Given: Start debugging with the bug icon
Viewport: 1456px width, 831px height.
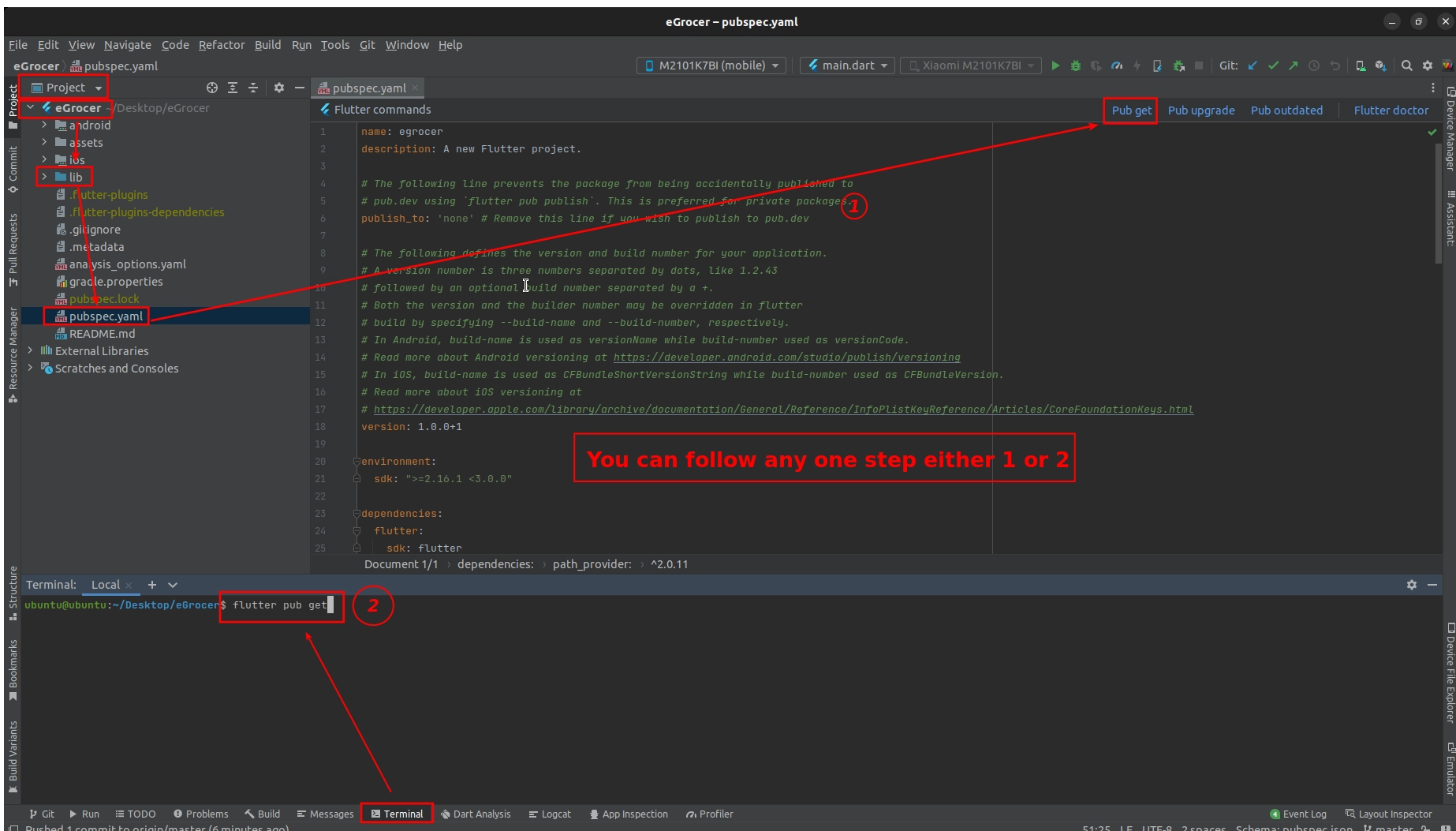Looking at the screenshot, I should 1075,66.
